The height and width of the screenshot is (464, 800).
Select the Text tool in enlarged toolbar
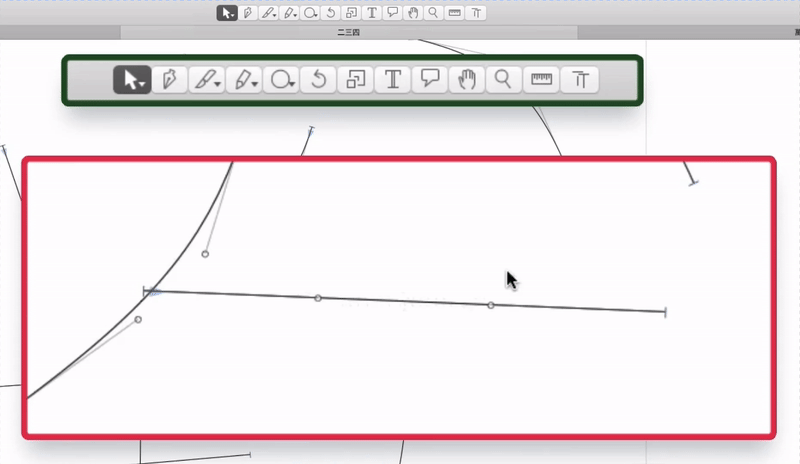[393, 80]
